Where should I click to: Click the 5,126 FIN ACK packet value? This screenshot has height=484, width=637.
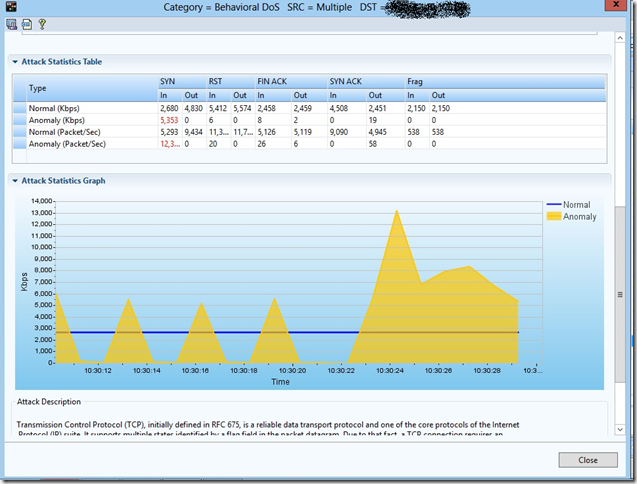click(266, 132)
